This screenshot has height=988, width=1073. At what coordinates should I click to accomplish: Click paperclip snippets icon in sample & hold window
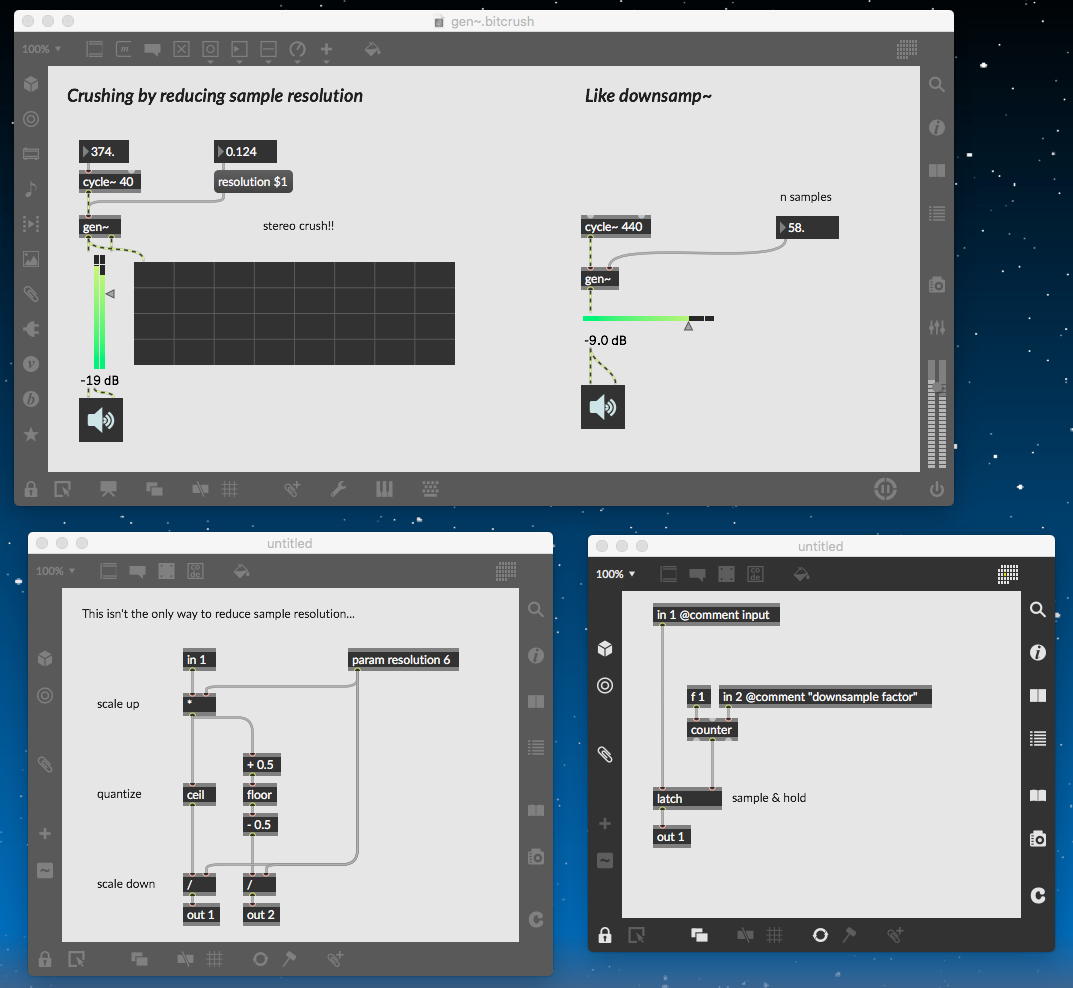tap(605, 754)
